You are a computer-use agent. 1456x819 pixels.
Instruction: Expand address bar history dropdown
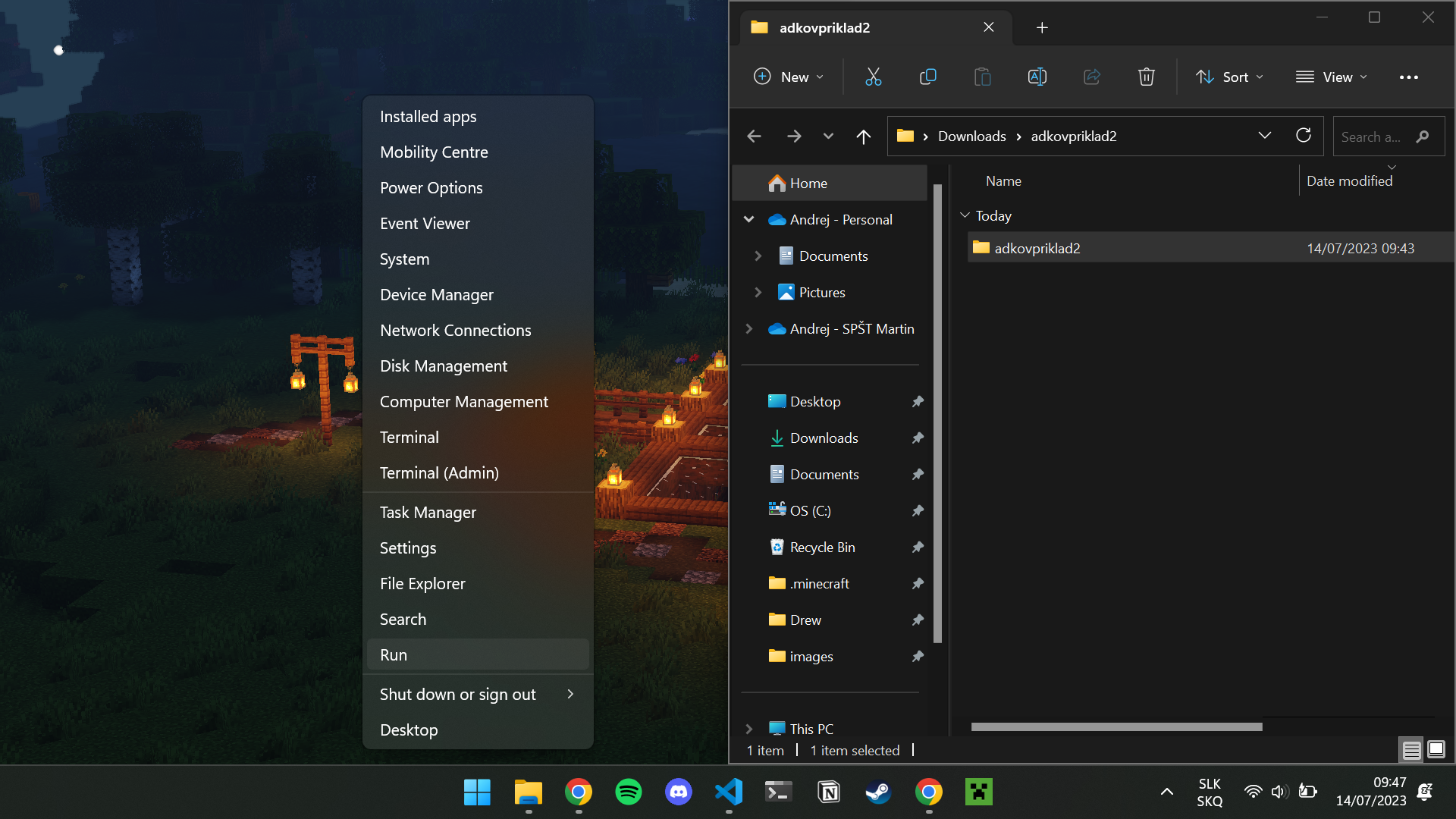pyautogui.click(x=1264, y=136)
